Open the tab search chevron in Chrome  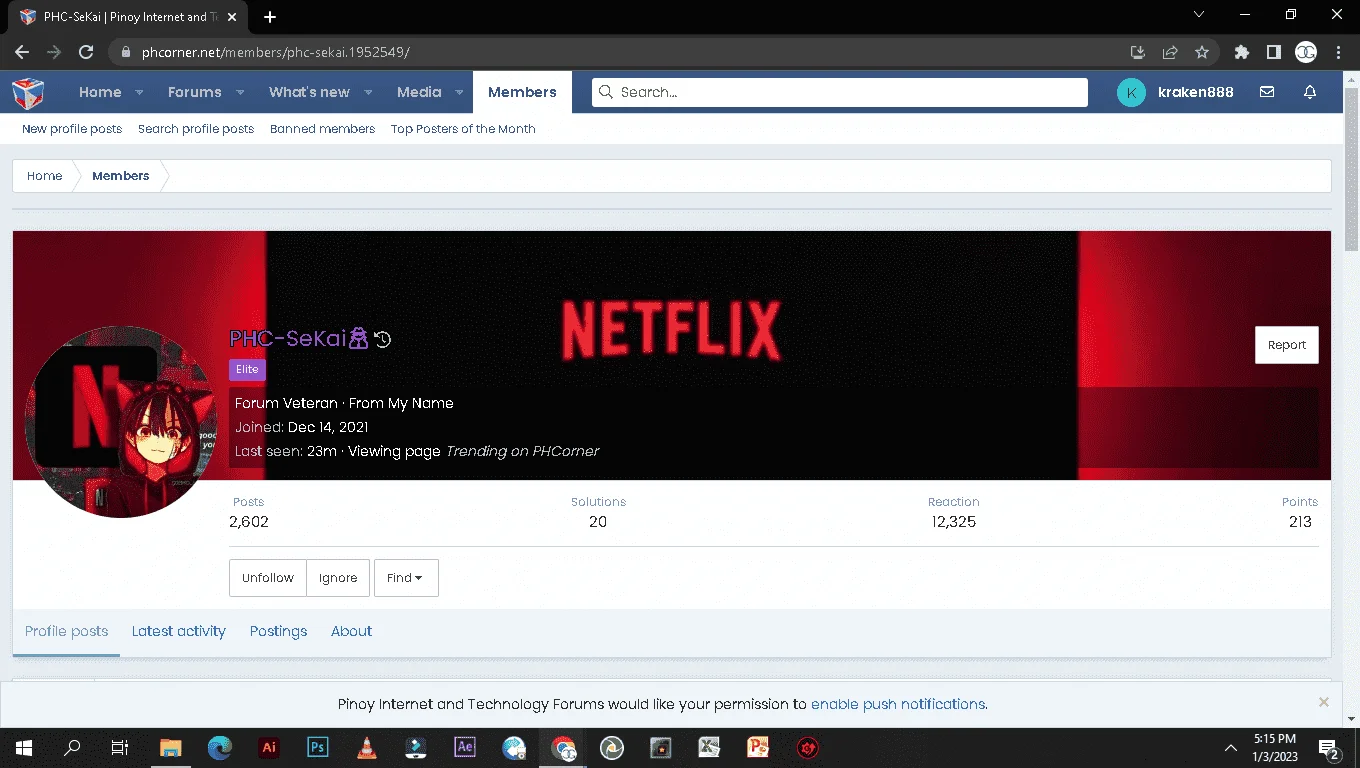pos(1200,15)
